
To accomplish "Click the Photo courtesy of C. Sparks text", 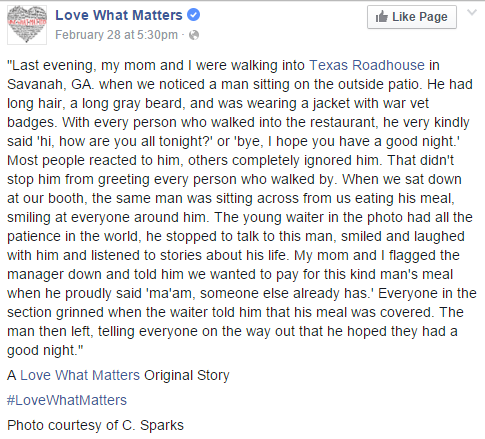I will (95, 425).
